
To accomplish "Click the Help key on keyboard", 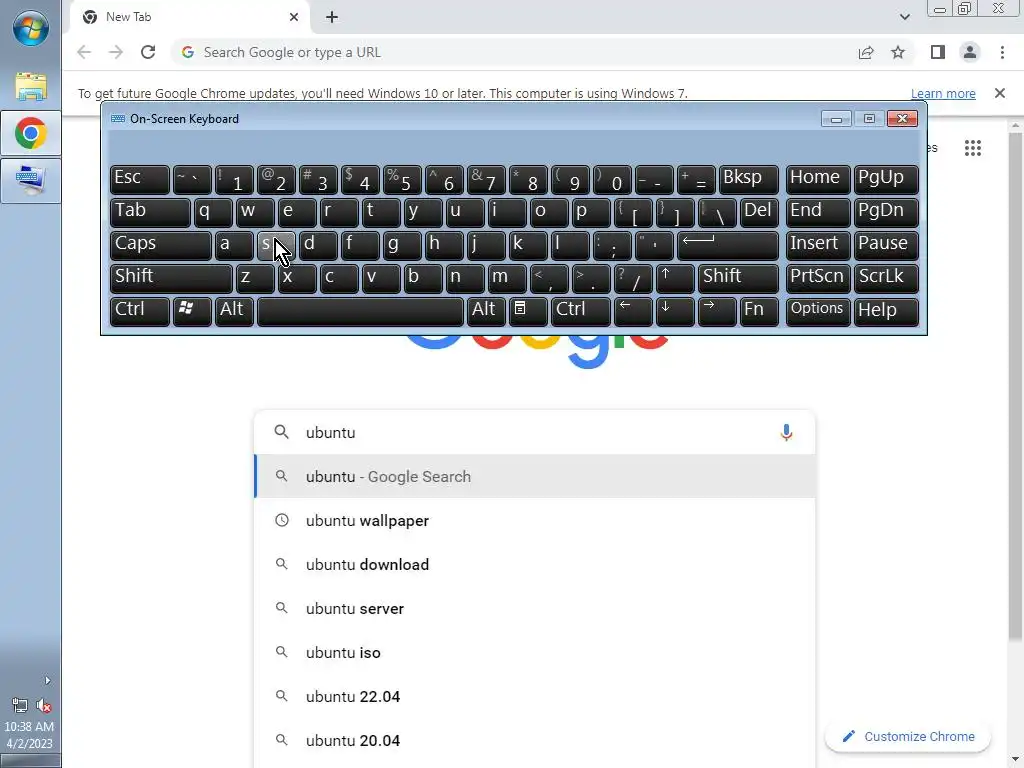I will [x=886, y=311].
